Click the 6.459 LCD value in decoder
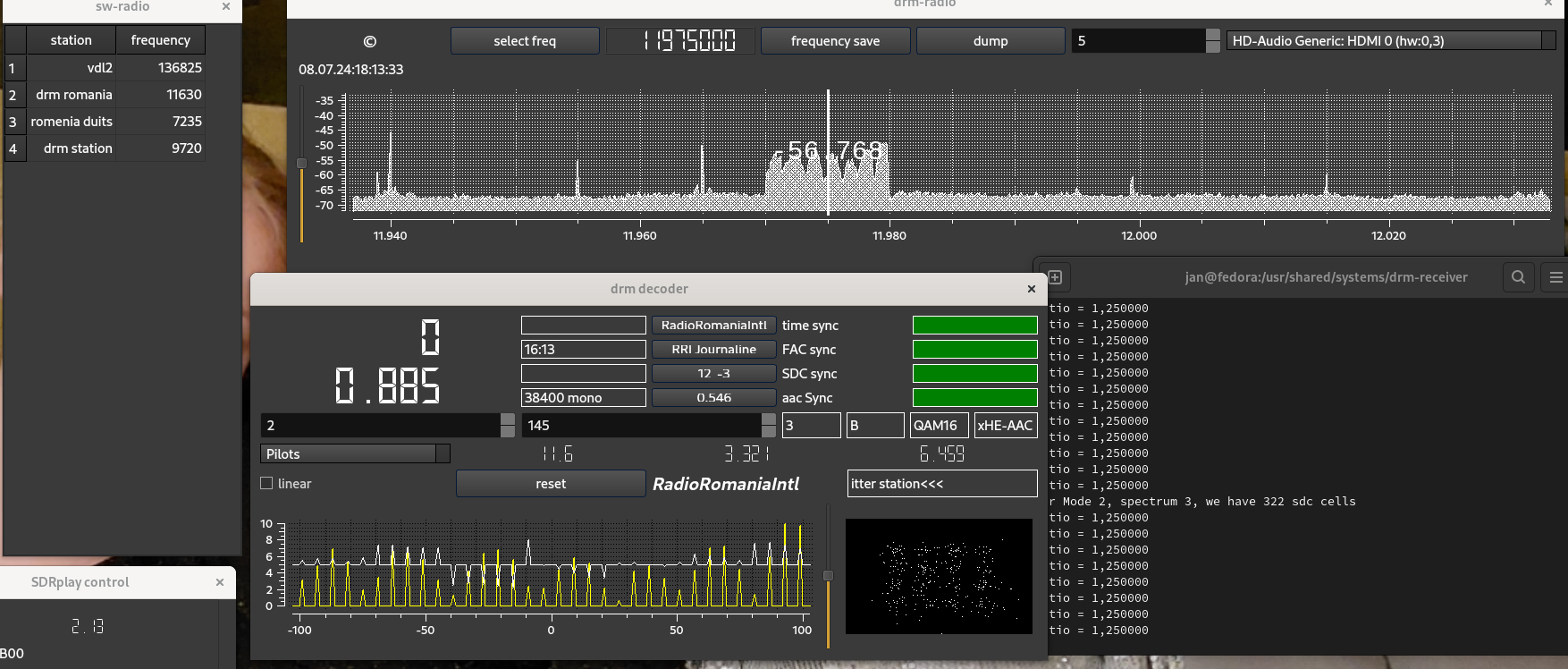Image resolution: width=1568 pixels, height=669 pixels. [x=942, y=454]
